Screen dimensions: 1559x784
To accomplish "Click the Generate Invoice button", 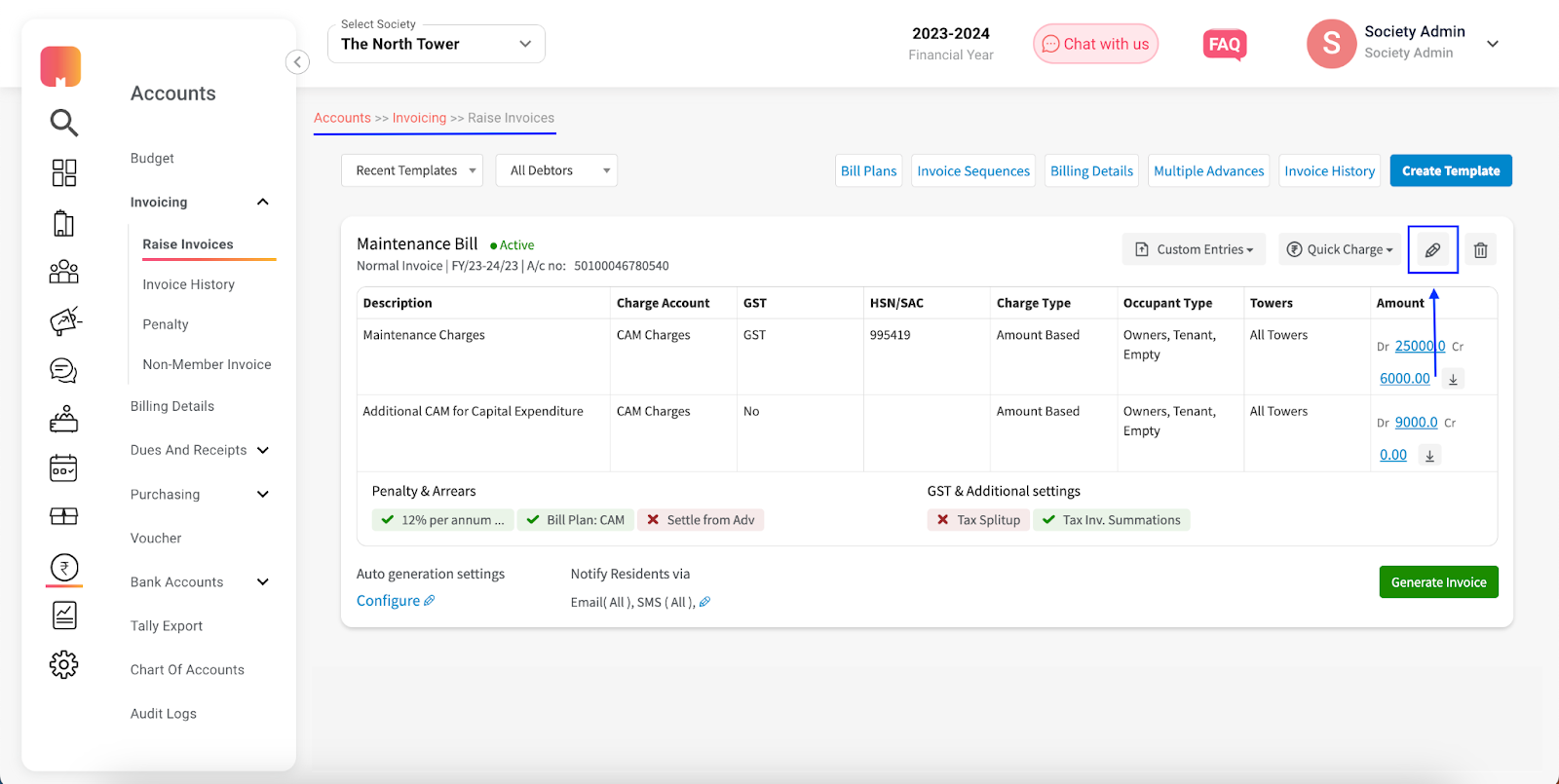I will (1439, 582).
